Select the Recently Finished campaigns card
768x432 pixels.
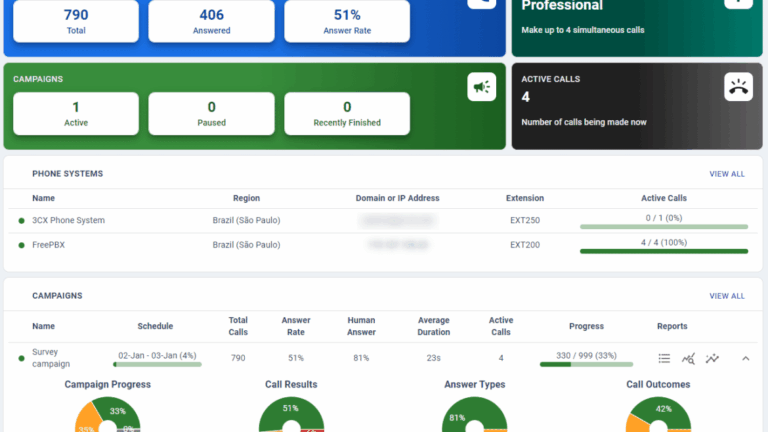pyautogui.click(x=347, y=113)
